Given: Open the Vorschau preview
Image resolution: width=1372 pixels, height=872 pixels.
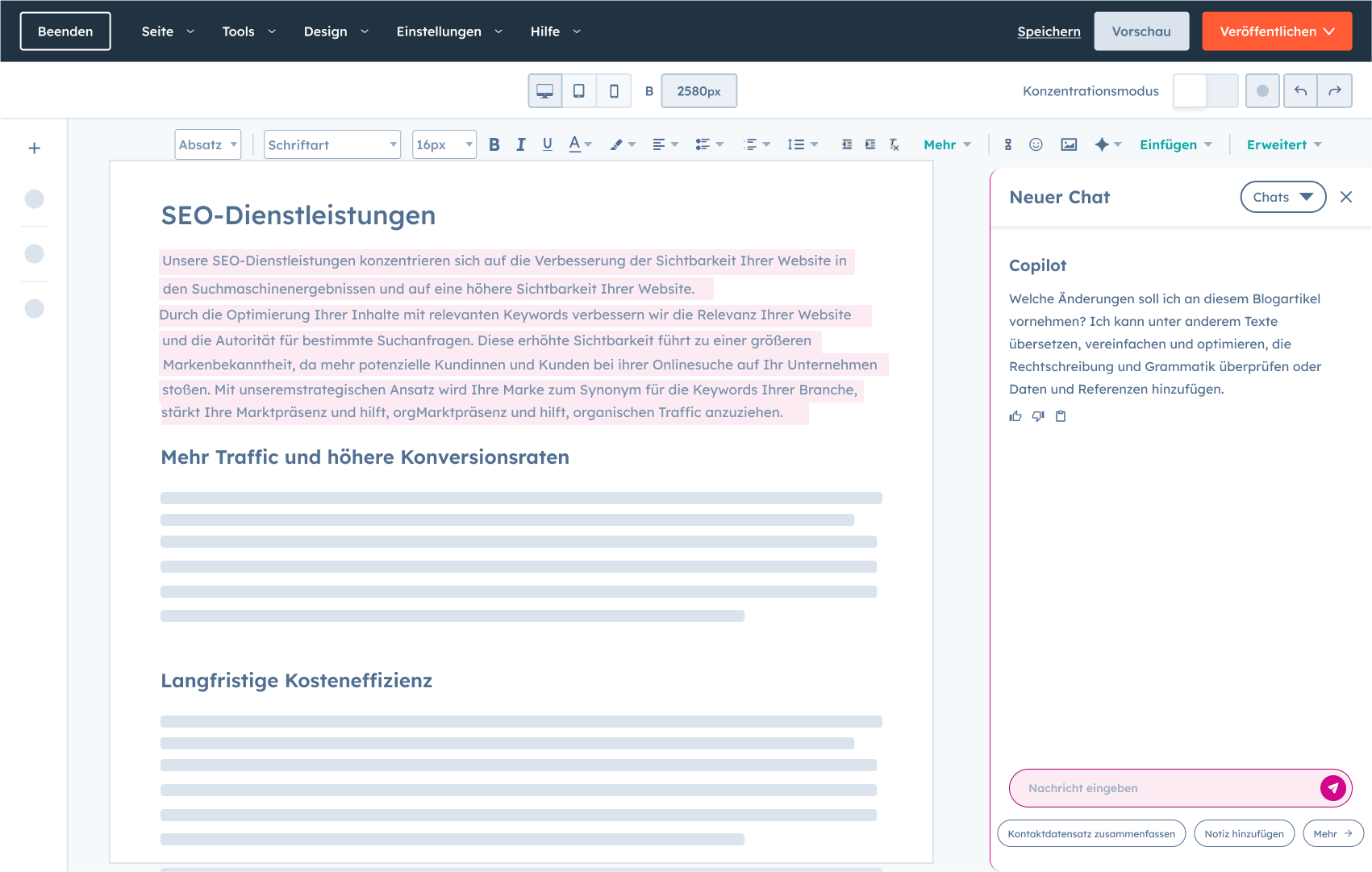Looking at the screenshot, I should pyautogui.click(x=1141, y=31).
